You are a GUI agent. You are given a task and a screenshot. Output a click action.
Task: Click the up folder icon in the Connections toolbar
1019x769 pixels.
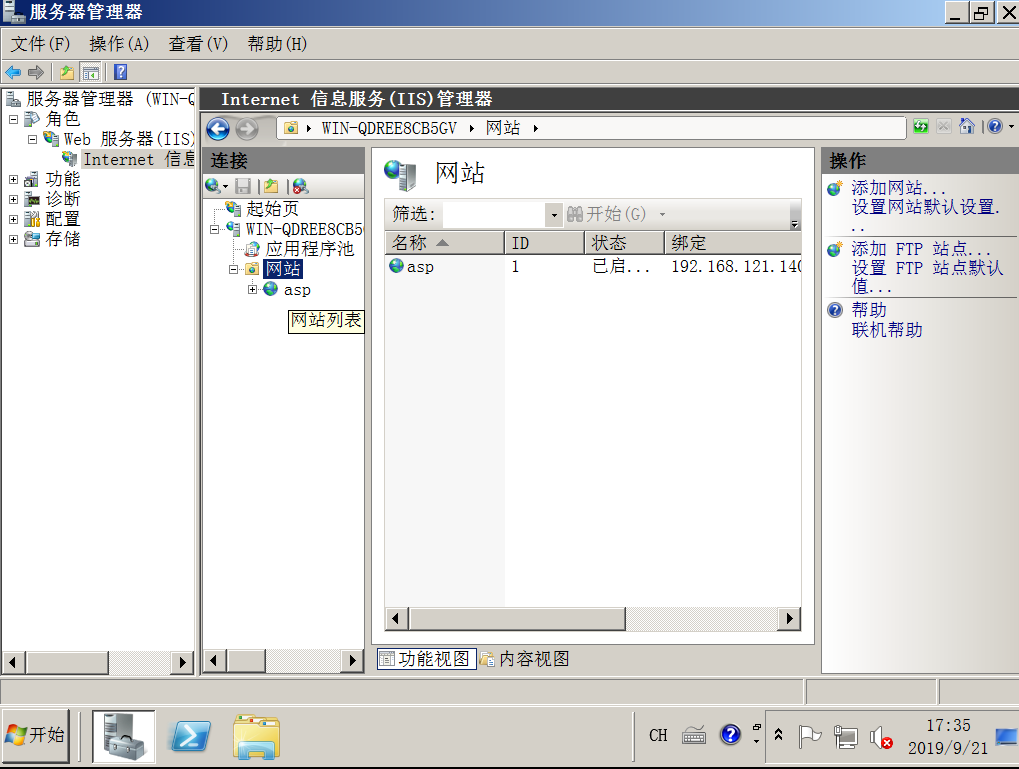pos(272,187)
